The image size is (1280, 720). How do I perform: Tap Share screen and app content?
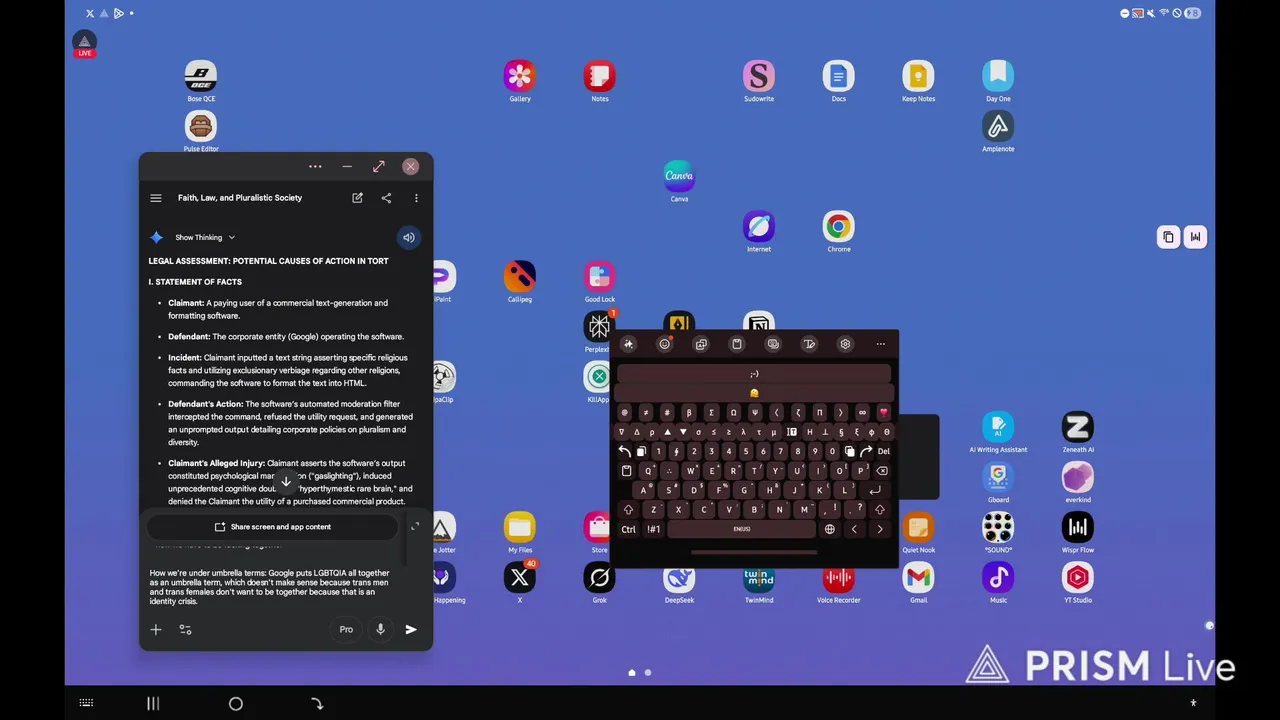272,527
